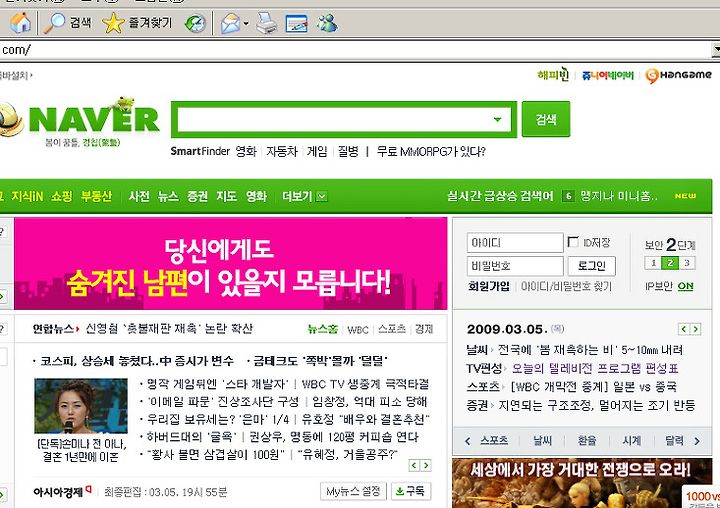Open the SmartFinder 자동차 link
This screenshot has width=720, height=508.
click(x=282, y=151)
